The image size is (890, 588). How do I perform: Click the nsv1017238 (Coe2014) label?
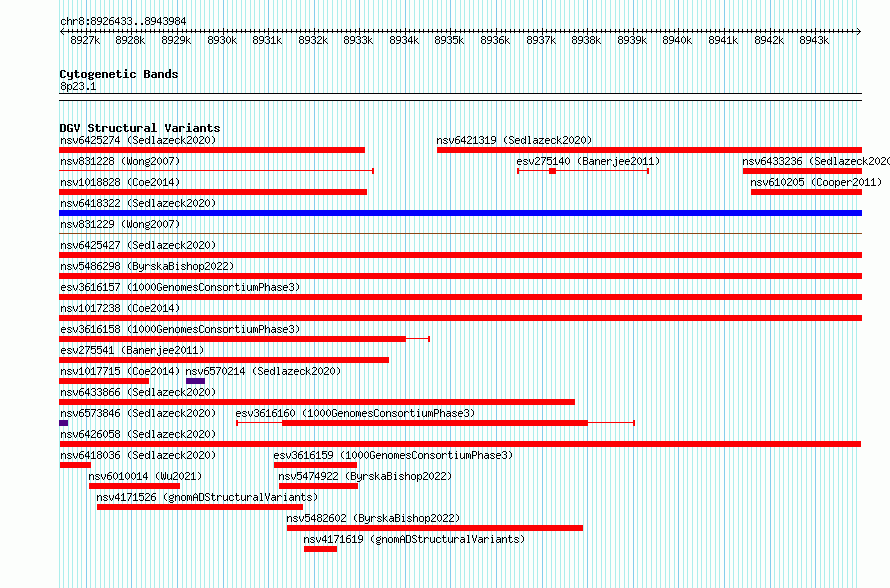coord(120,308)
